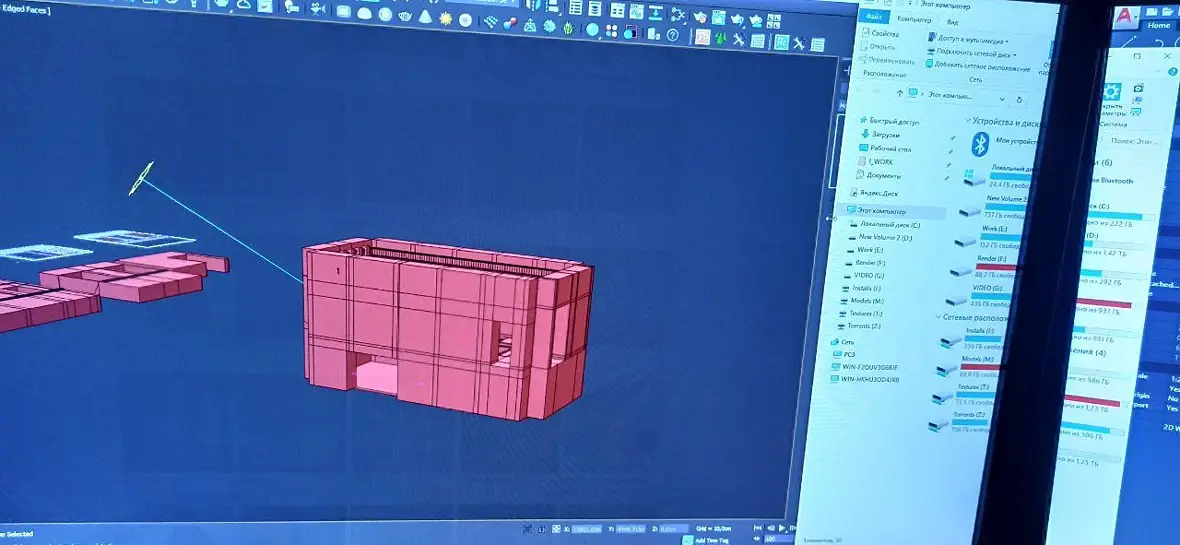Click Переименовать in the Explorer ribbon
This screenshot has width=1180, height=545.
887,60
